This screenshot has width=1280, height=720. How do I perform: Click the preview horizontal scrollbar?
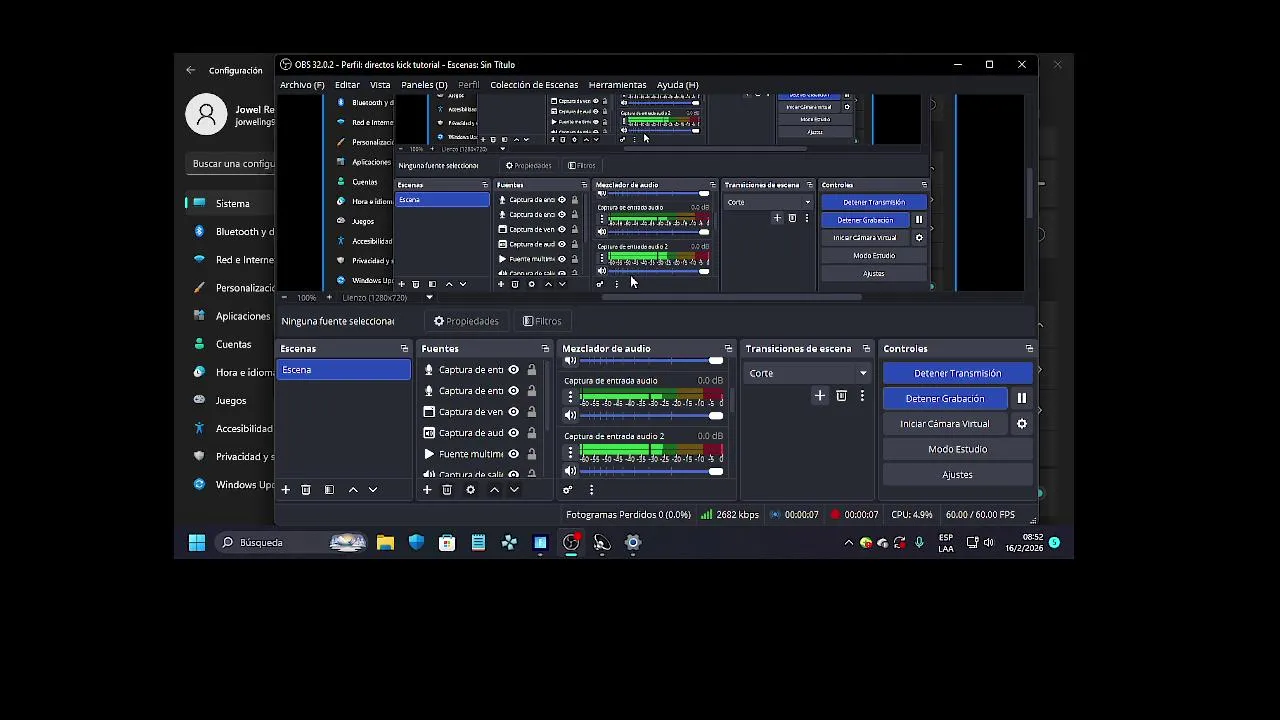(730, 297)
